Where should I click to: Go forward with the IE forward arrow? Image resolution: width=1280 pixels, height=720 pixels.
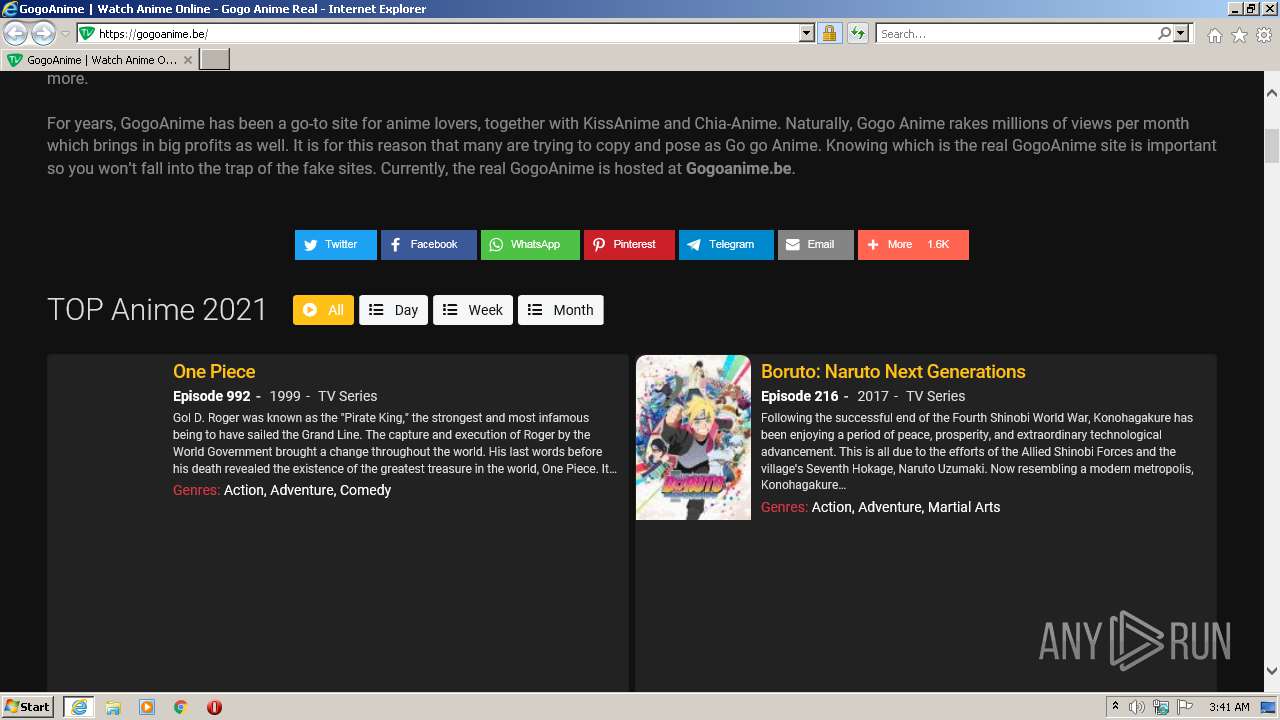click(43, 34)
